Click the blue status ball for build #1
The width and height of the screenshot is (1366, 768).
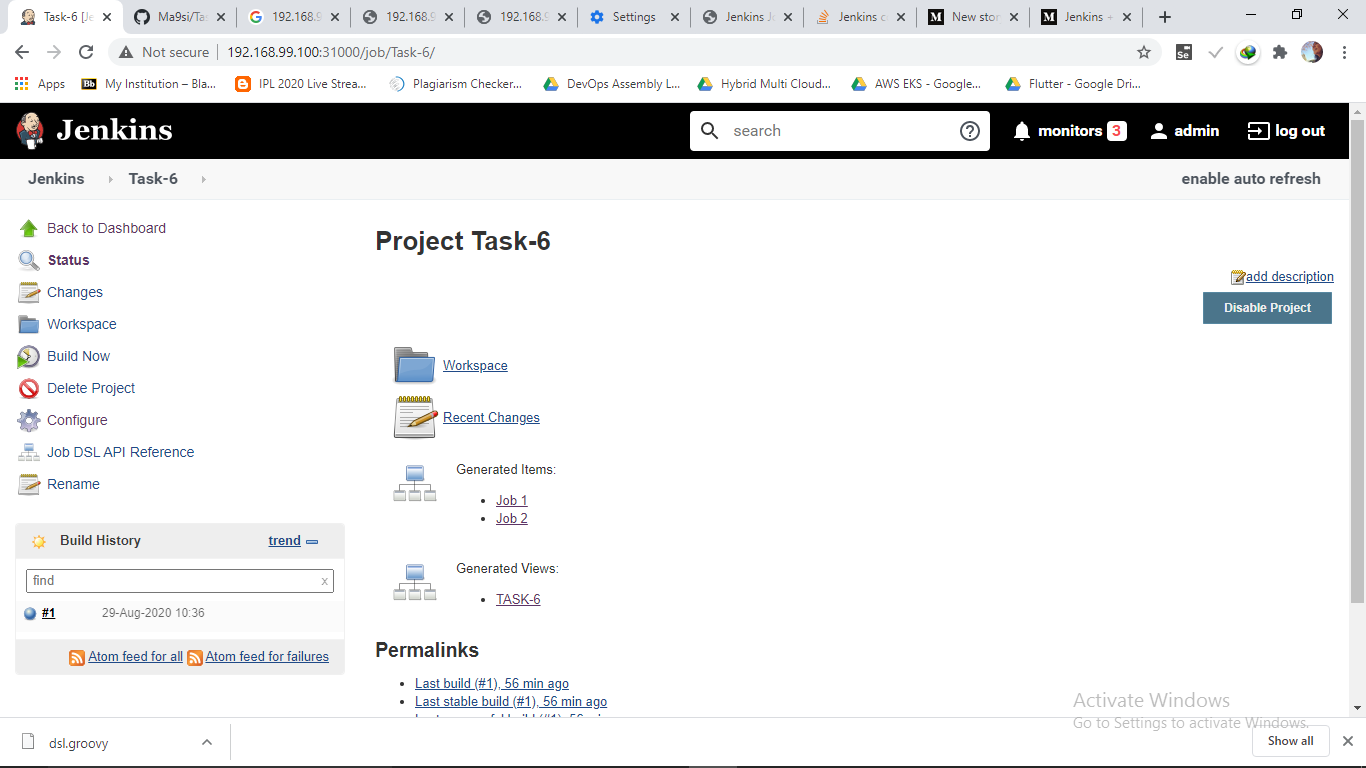click(30, 613)
